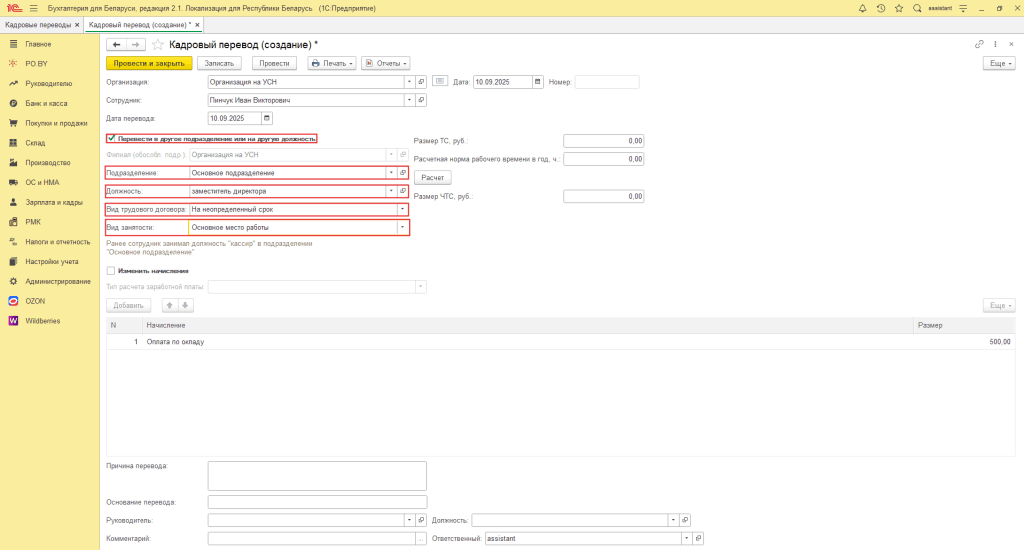Click Провести button

click(x=274, y=63)
